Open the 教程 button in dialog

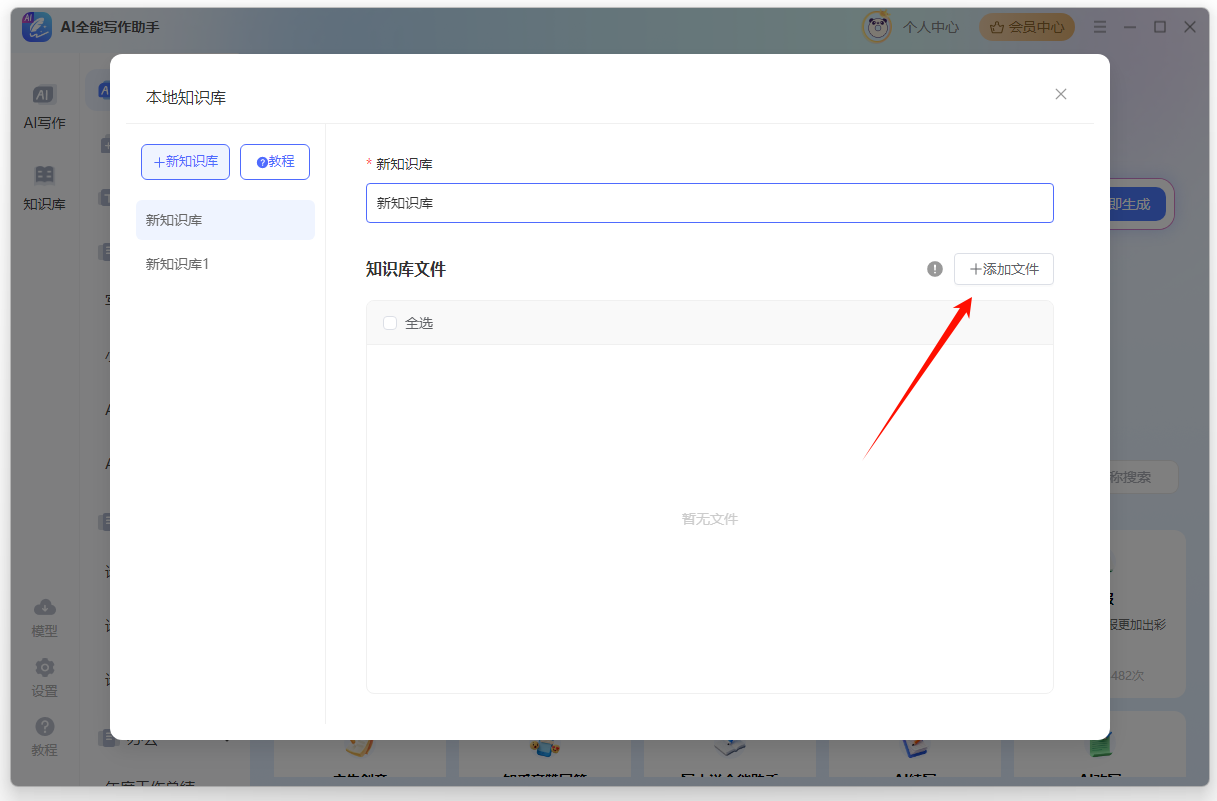[x=275, y=162]
